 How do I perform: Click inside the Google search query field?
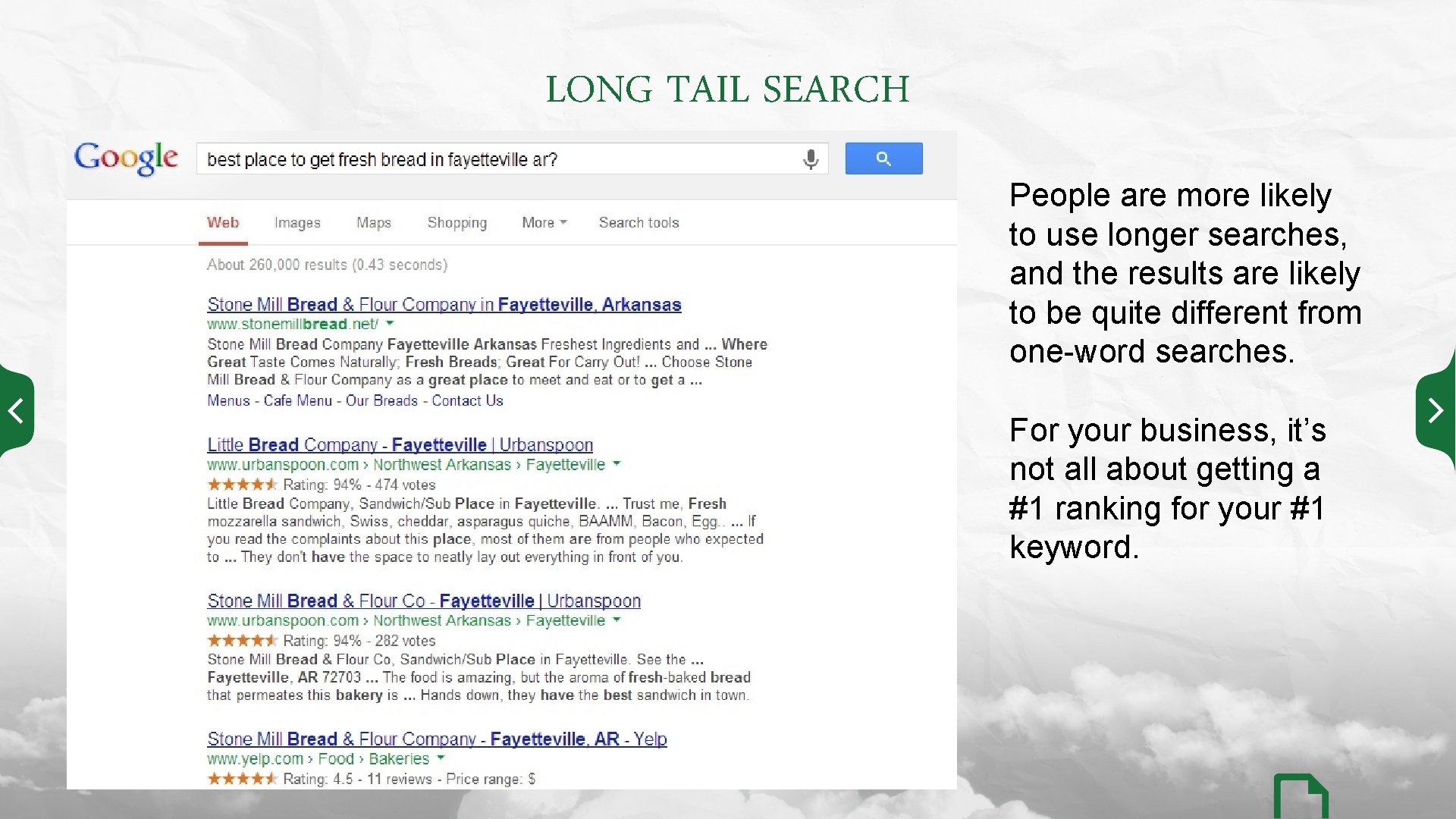coord(493,159)
